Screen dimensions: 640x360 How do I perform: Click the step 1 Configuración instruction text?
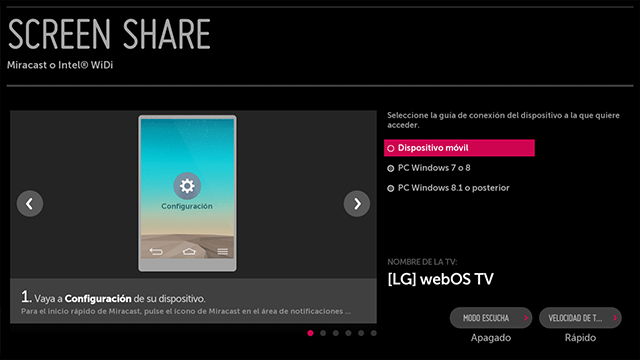pyautogui.click(x=113, y=298)
